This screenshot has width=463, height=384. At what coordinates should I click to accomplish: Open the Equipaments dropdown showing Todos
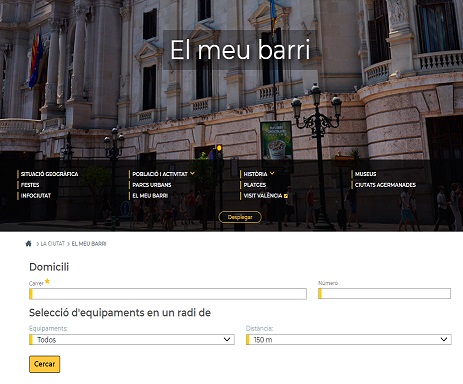[132, 340]
